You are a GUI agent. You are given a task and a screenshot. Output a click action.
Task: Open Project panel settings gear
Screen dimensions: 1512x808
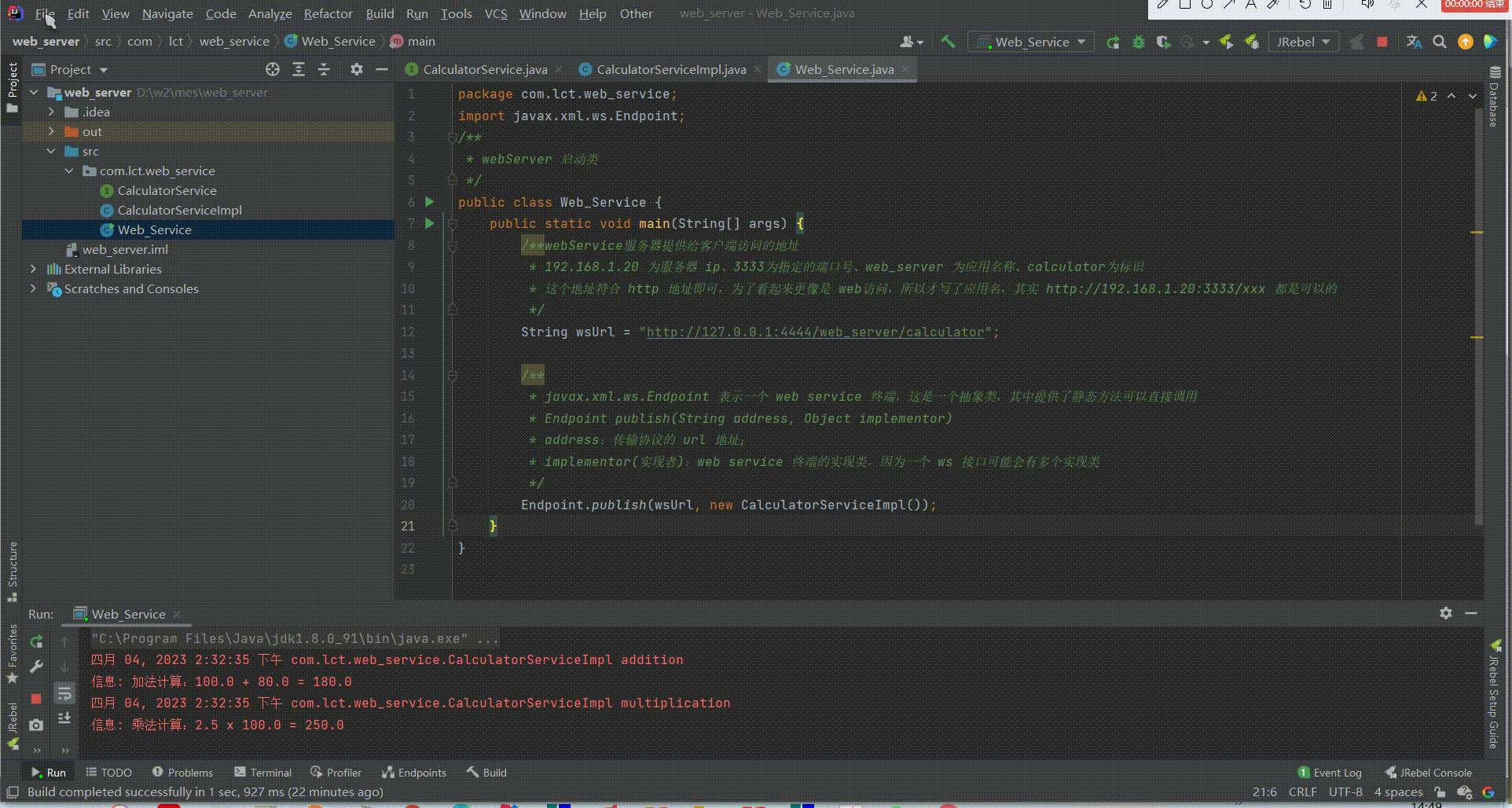[357, 69]
